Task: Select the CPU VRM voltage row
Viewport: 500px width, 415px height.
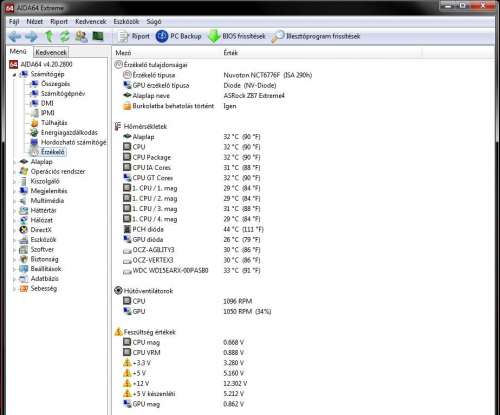Action: (x=183, y=353)
